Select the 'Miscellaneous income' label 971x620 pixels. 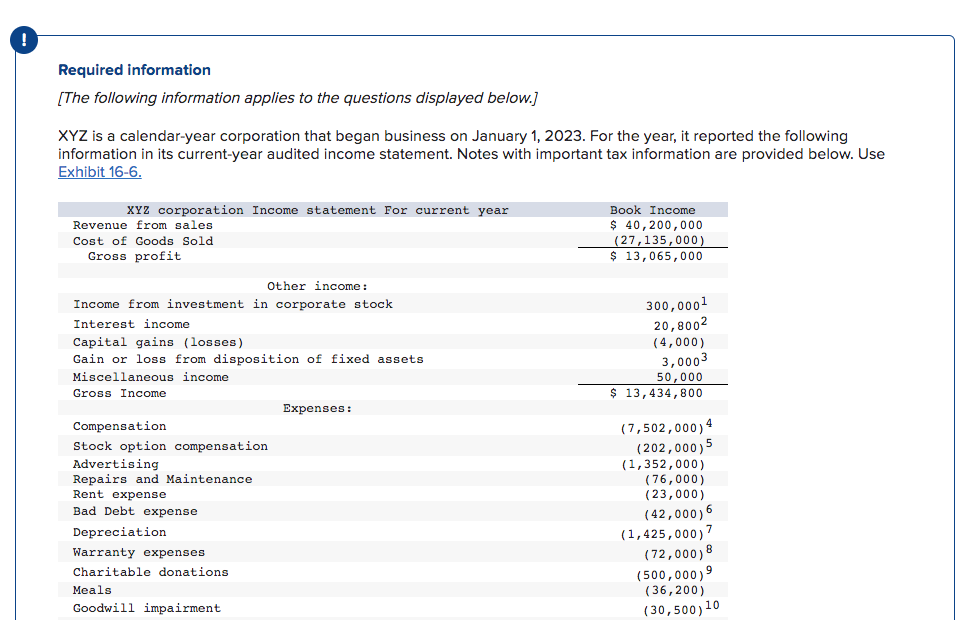[150, 377]
